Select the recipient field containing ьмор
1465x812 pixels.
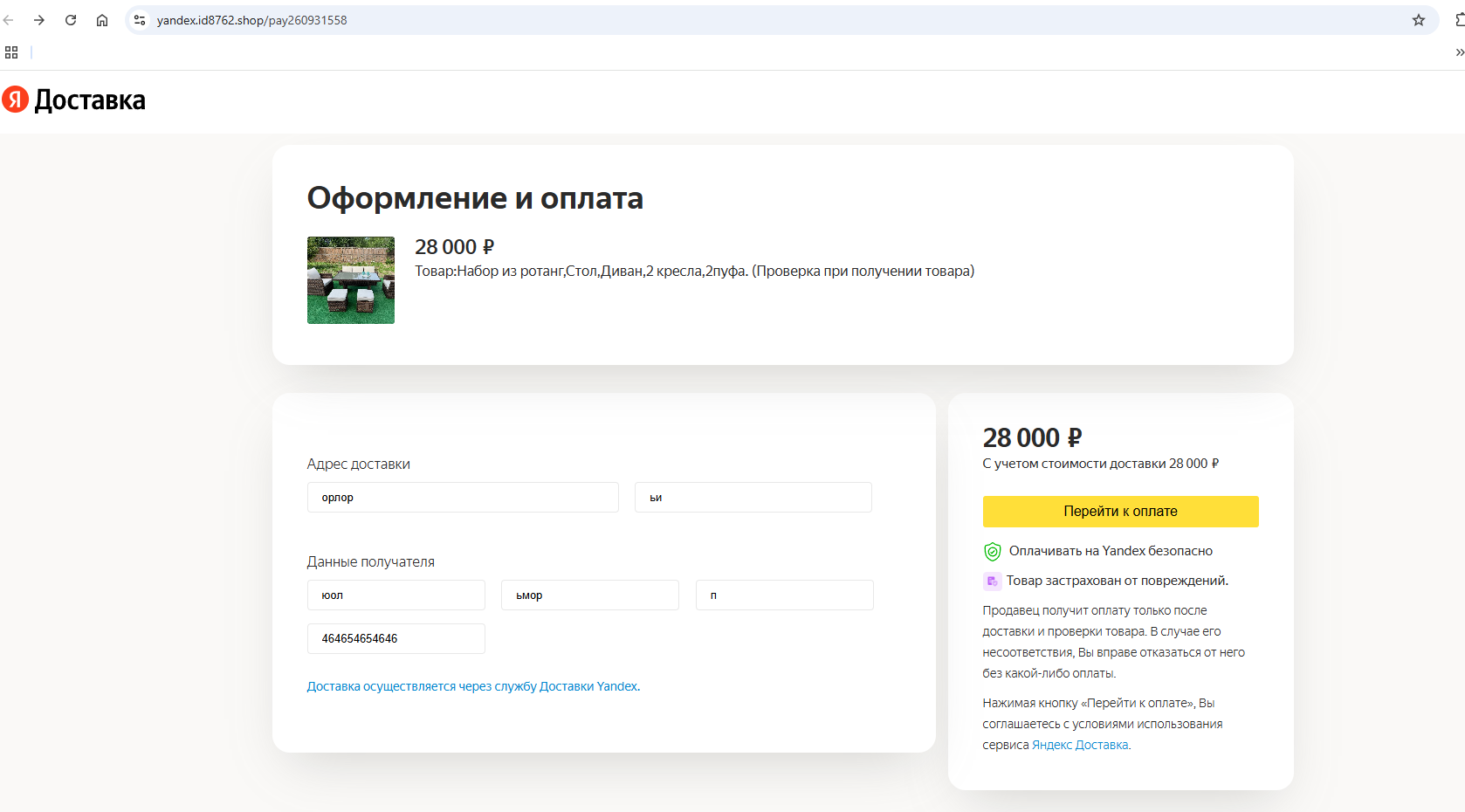click(590, 595)
